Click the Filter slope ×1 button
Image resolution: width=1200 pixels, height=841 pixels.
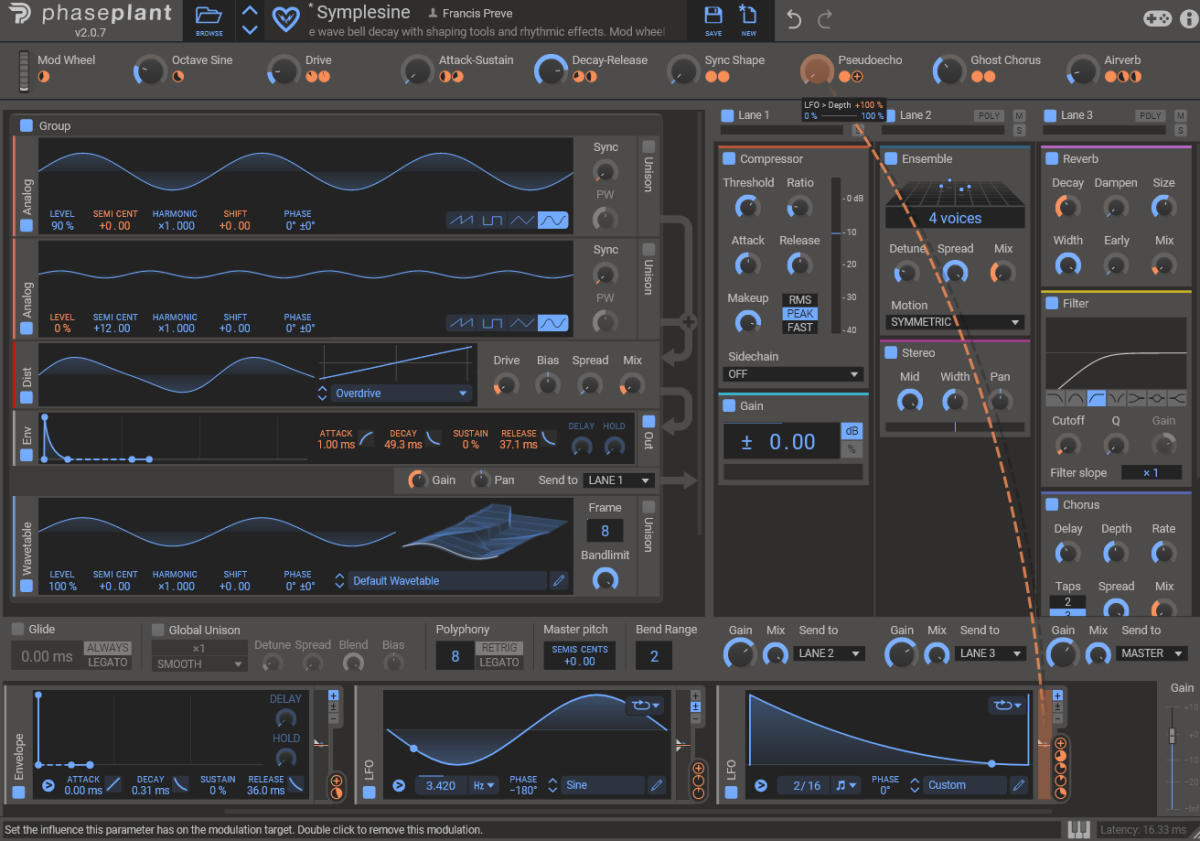tap(1150, 472)
